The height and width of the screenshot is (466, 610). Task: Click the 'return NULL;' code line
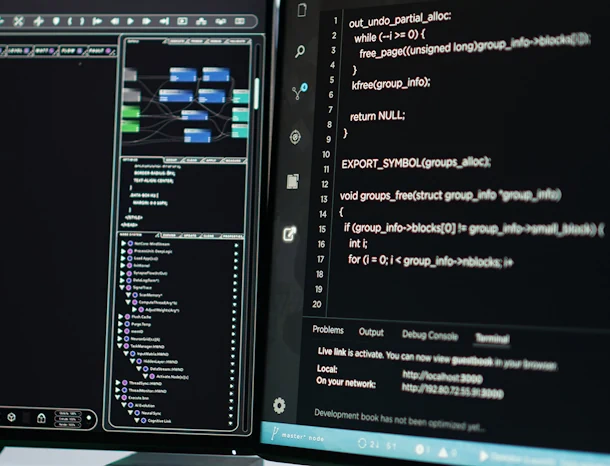377,116
